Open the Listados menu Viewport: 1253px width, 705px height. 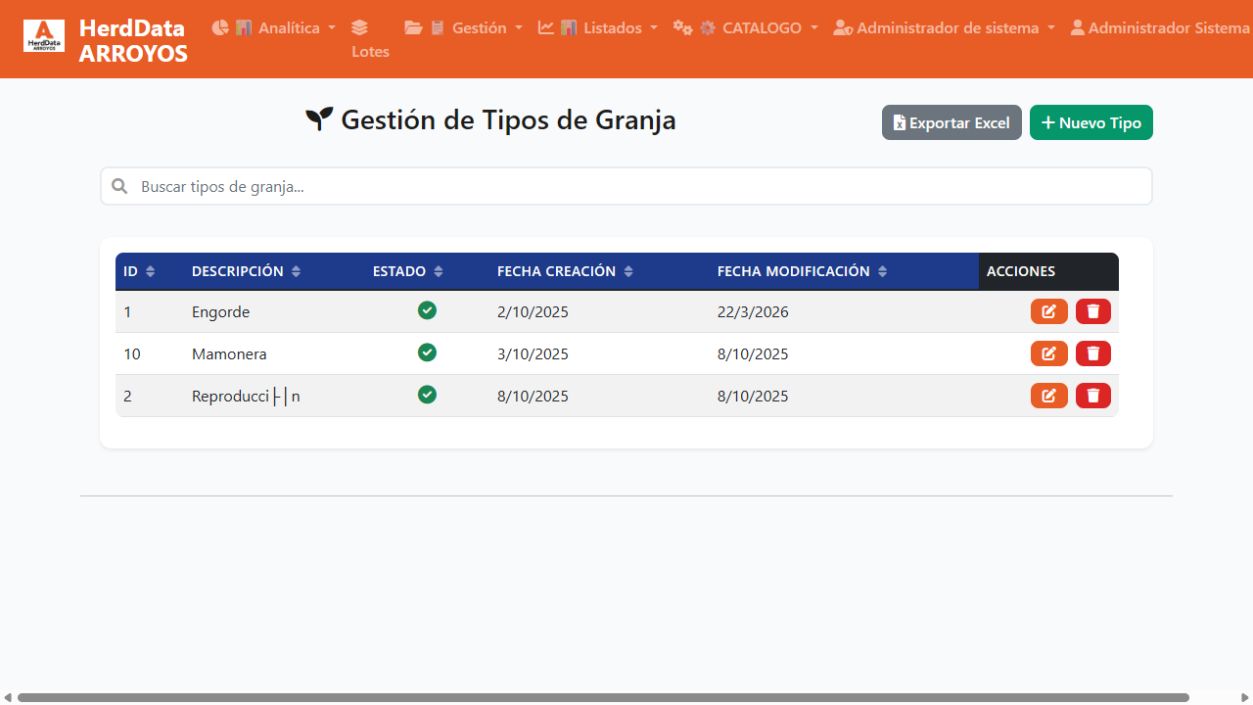(597, 28)
